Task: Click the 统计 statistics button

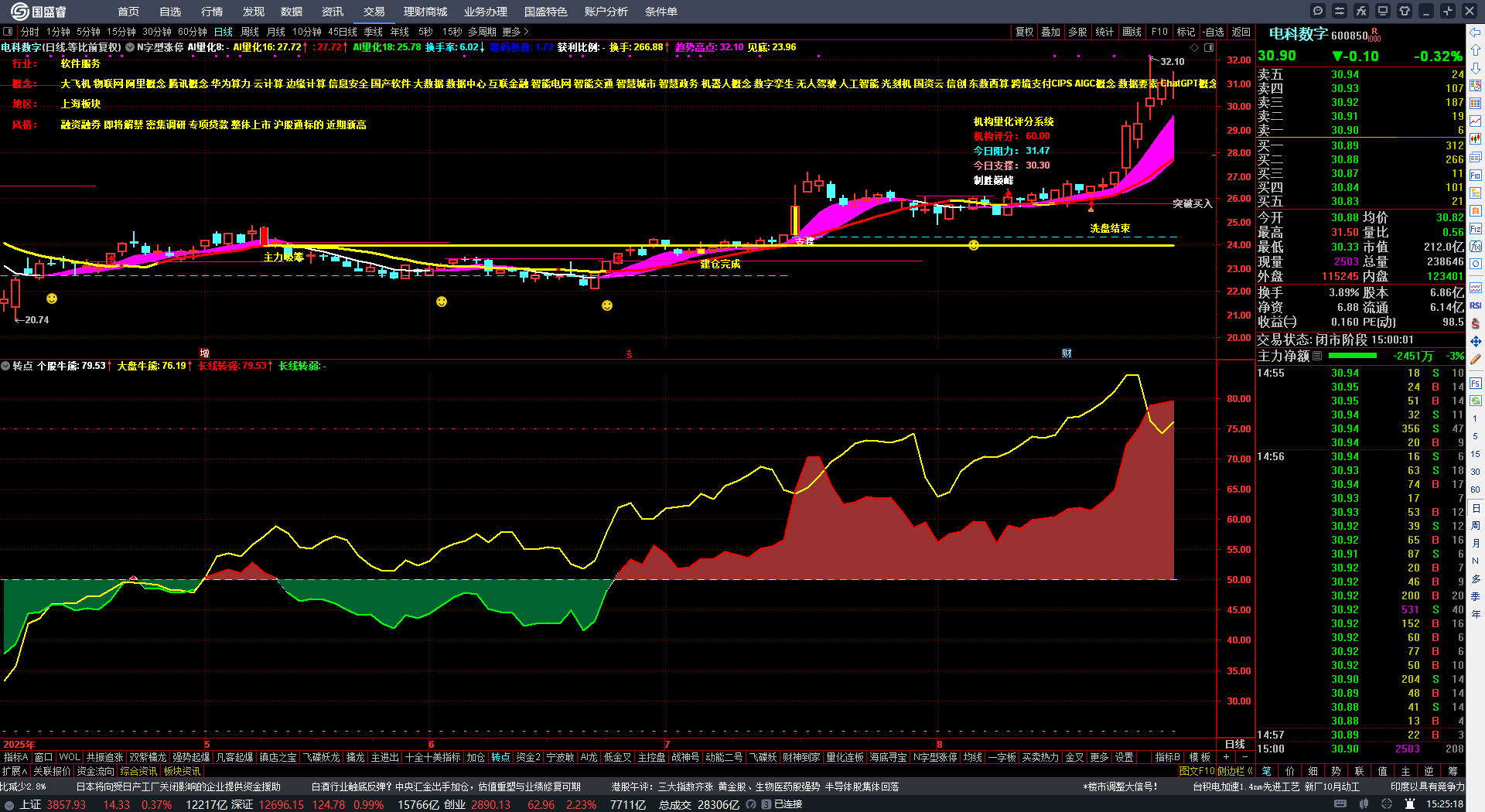Action: coord(1104,32)
